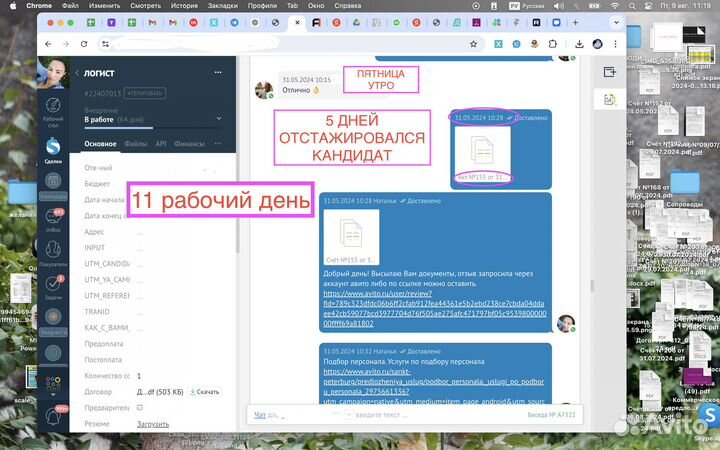The height and width of the screenshot is (450, 720).
Task: Open the Задачи section in sidebar
Action: click(53, 287)
